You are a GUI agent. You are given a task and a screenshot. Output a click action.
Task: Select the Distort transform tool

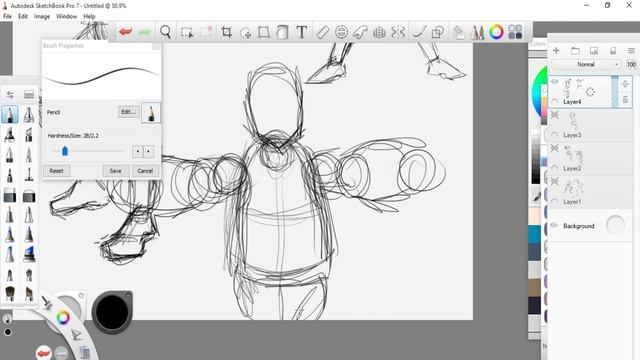(264, 32)
